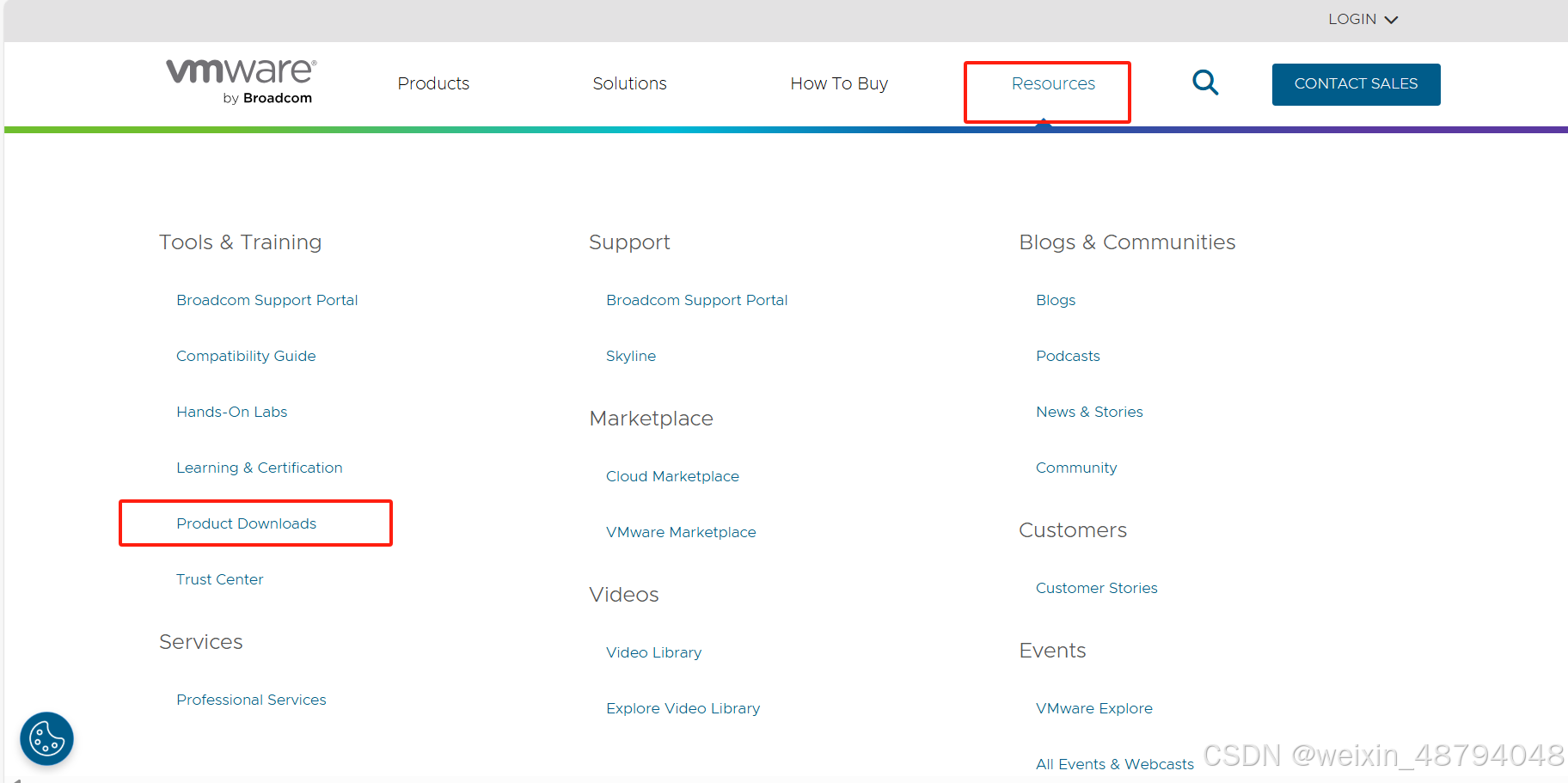The height and width of the screenshot is (783, 1568).
Task: Click the Blogs & Communities heading
Action: click(1127, 242)
